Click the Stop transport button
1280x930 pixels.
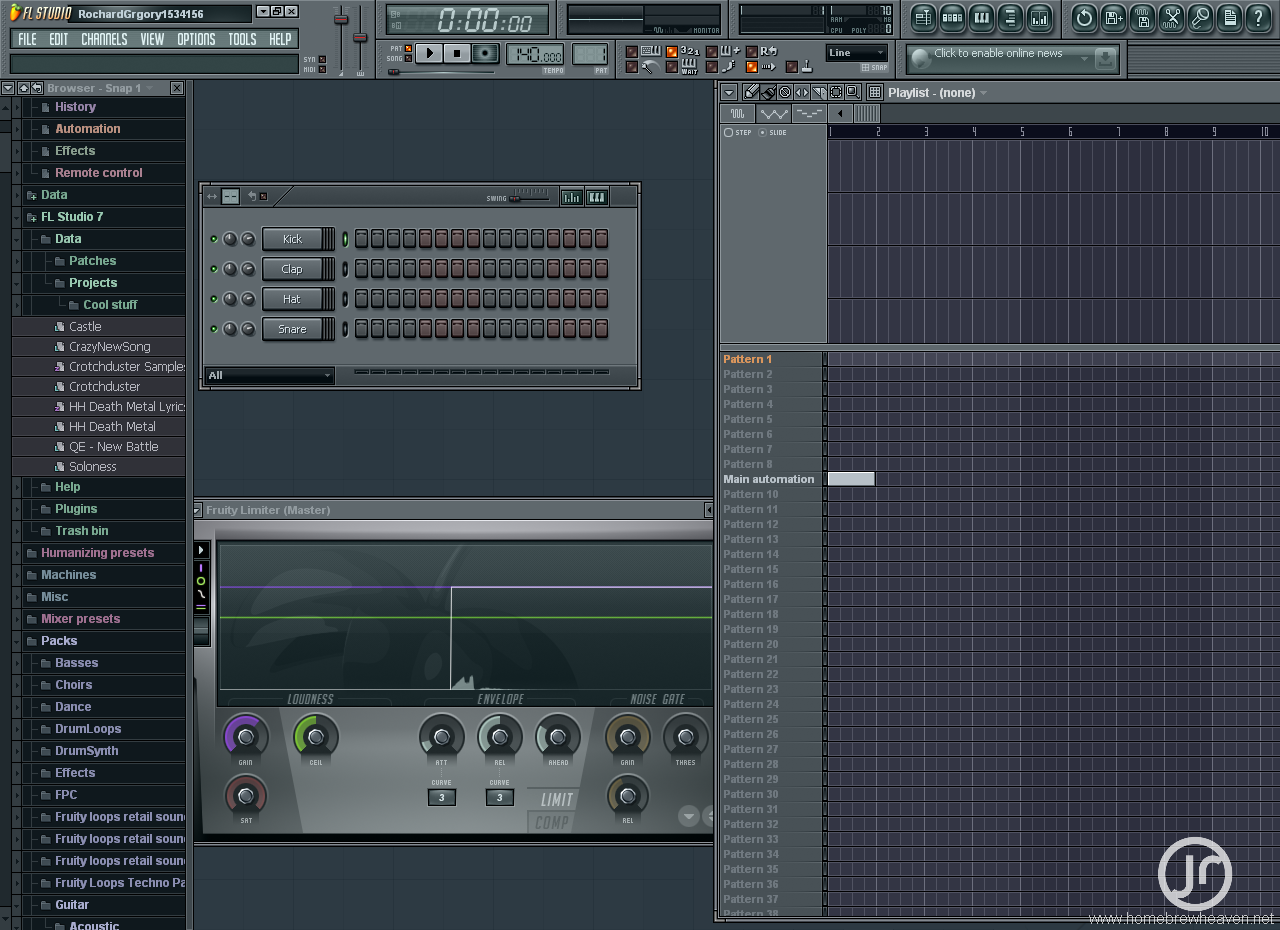(457, 53)
